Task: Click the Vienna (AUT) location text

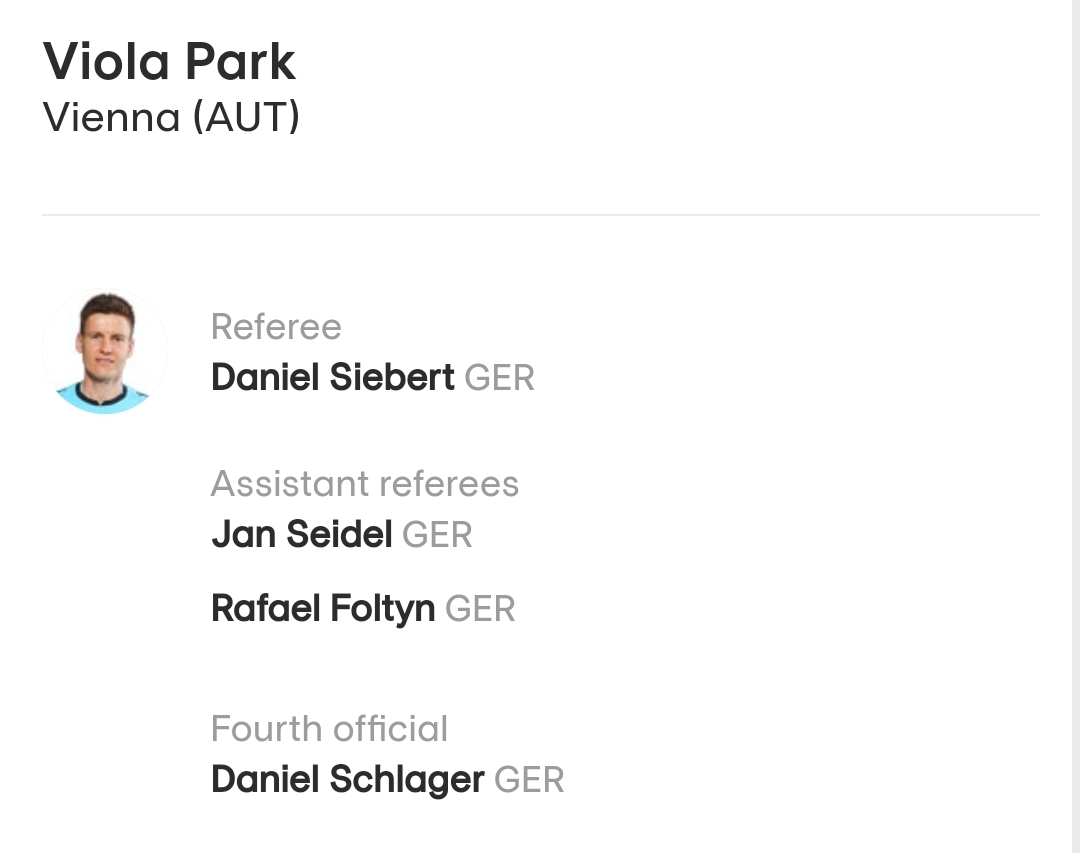Action: [x=172, y=117]
